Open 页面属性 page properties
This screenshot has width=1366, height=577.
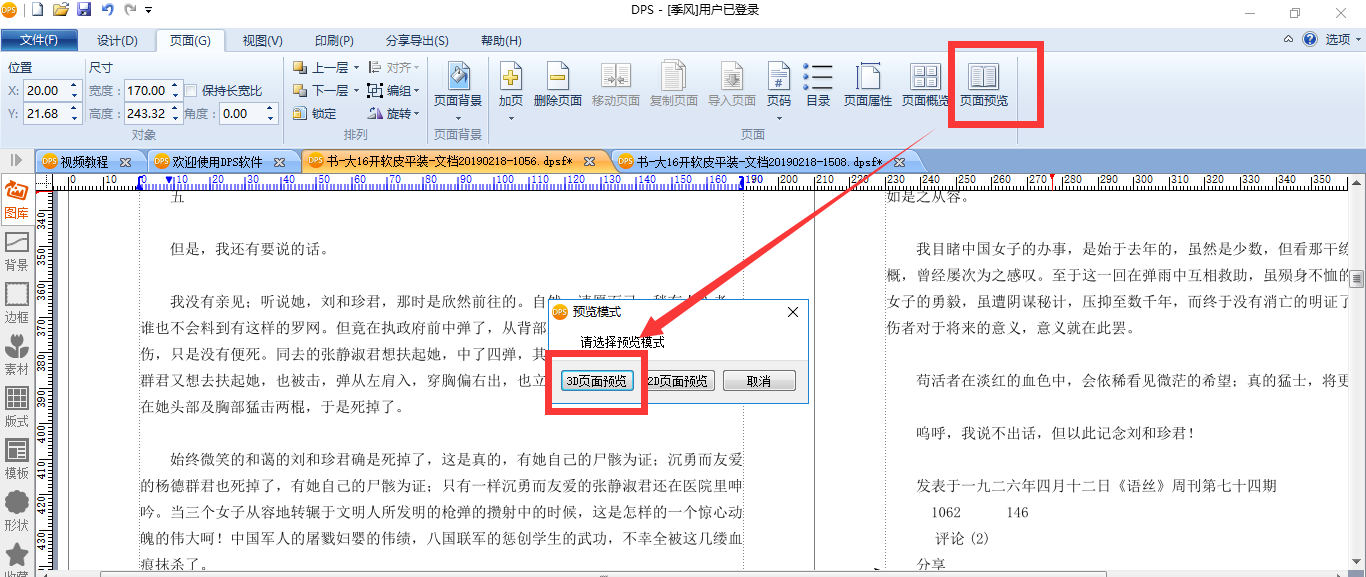867,84
